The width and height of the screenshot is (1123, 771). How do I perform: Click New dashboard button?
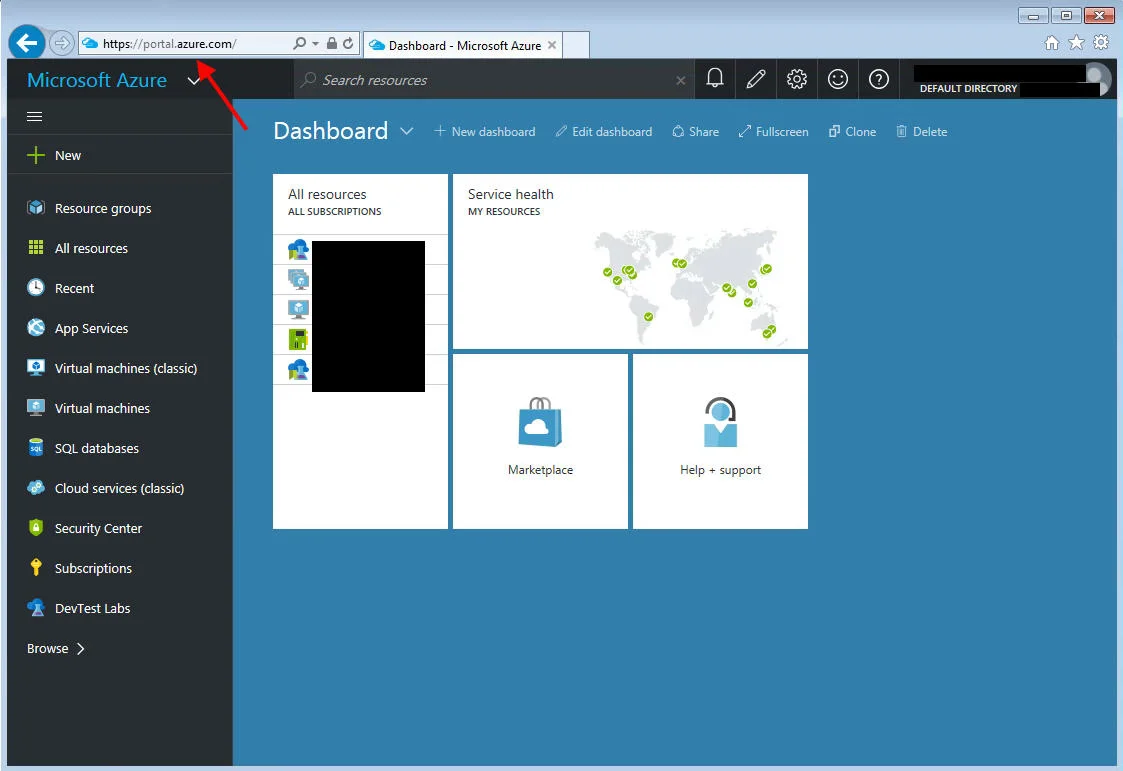(485, 132)
